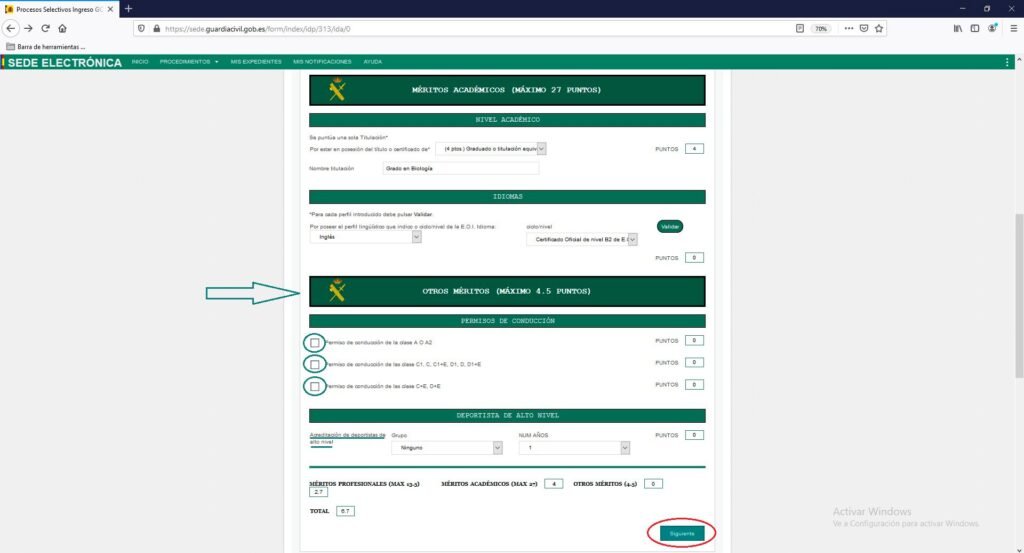Check driving licence classes C+E, D+E
Screen dimensions: 1024x553
pyautogui.click(x=315, y=387)
